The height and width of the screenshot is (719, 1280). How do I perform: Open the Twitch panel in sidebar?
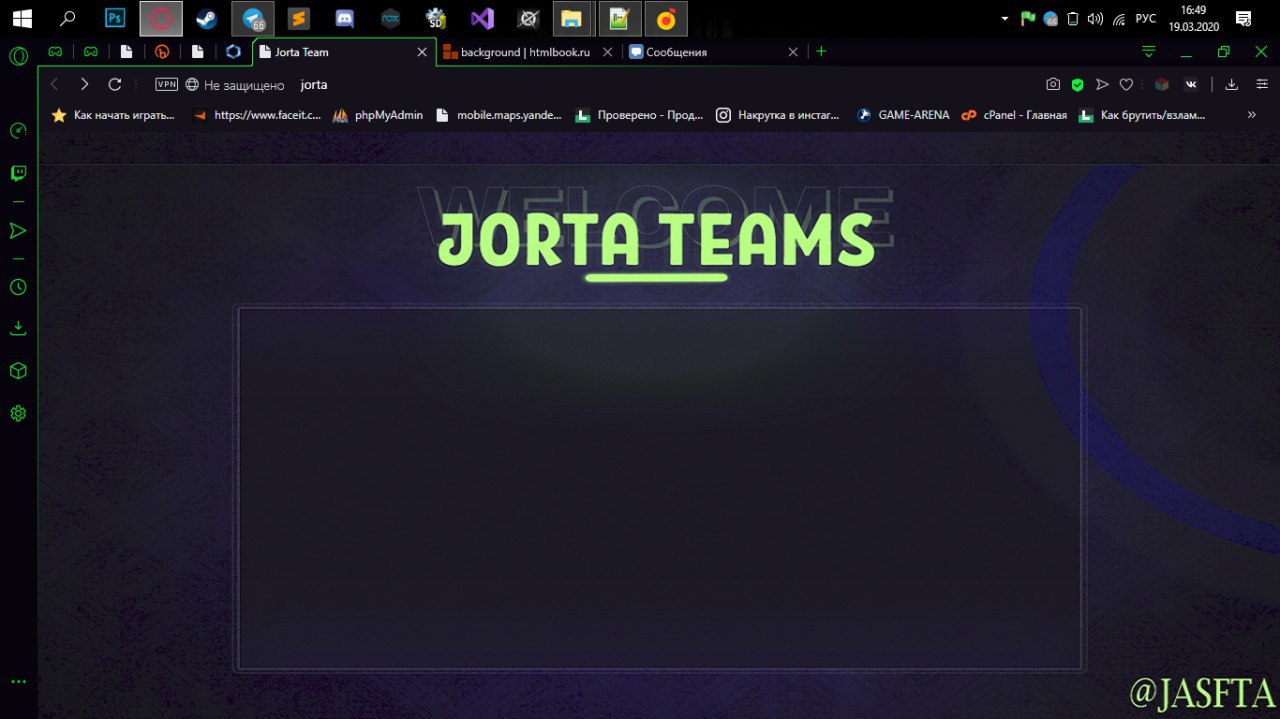tap(18, 173)
